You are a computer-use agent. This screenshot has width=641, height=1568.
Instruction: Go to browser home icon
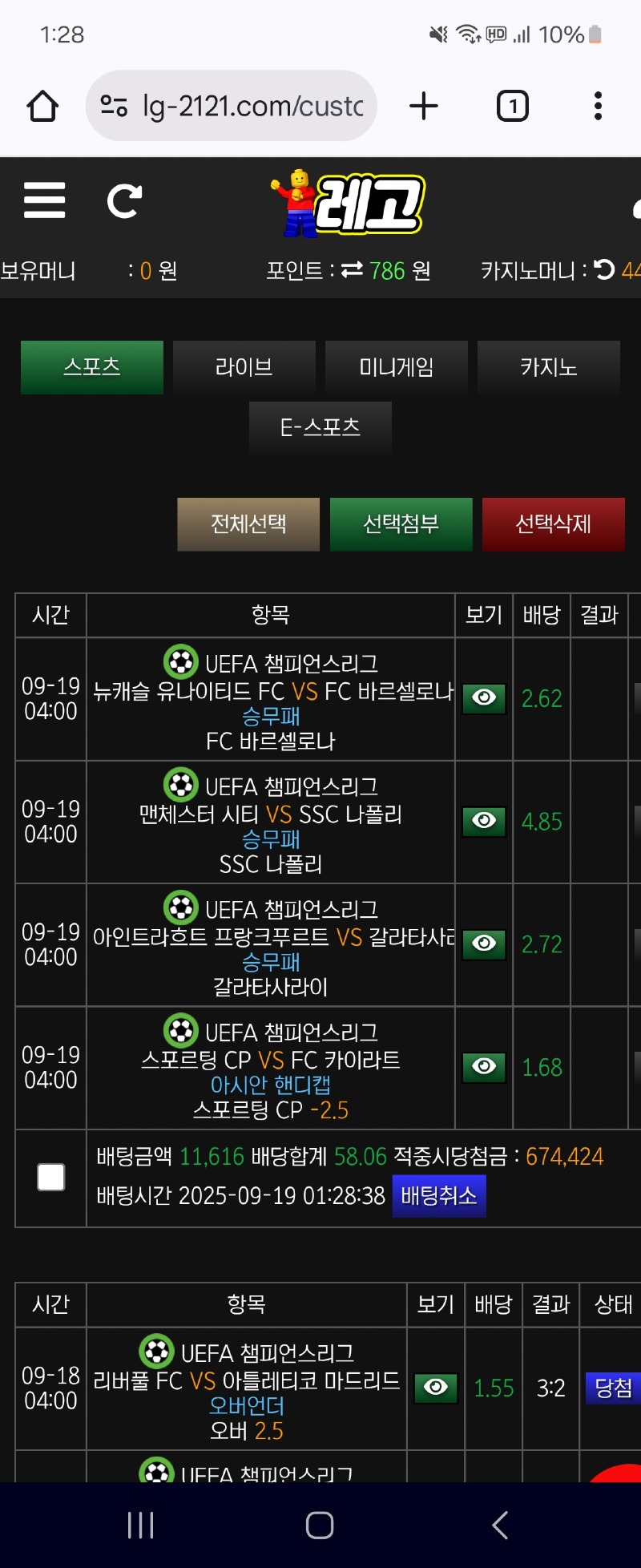click(x=42, y=106)
